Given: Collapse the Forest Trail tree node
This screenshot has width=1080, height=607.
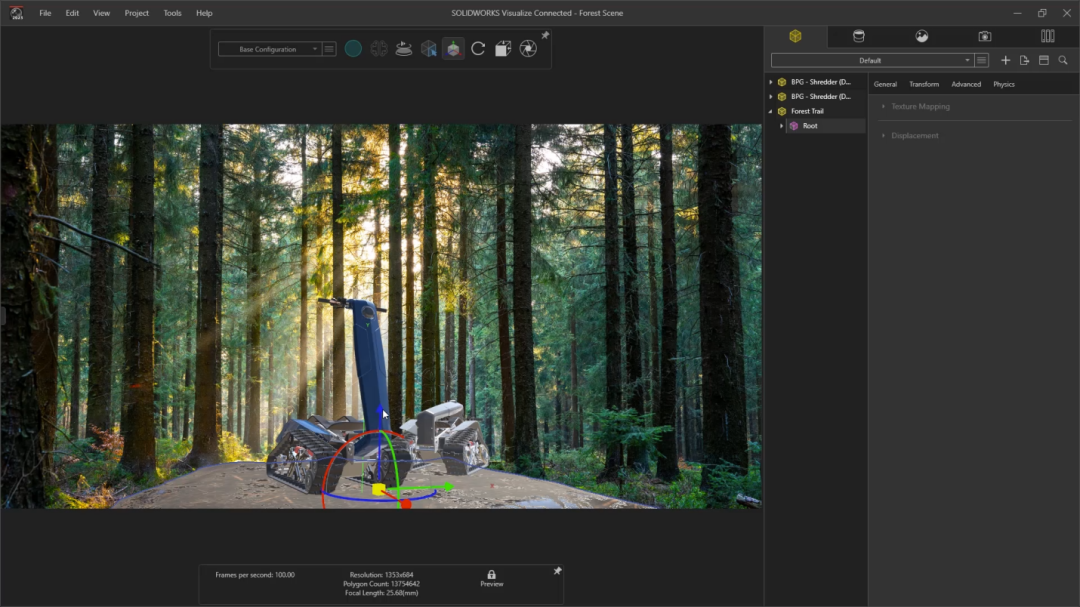Looking at the screenshot, I should tap(771, 111).
